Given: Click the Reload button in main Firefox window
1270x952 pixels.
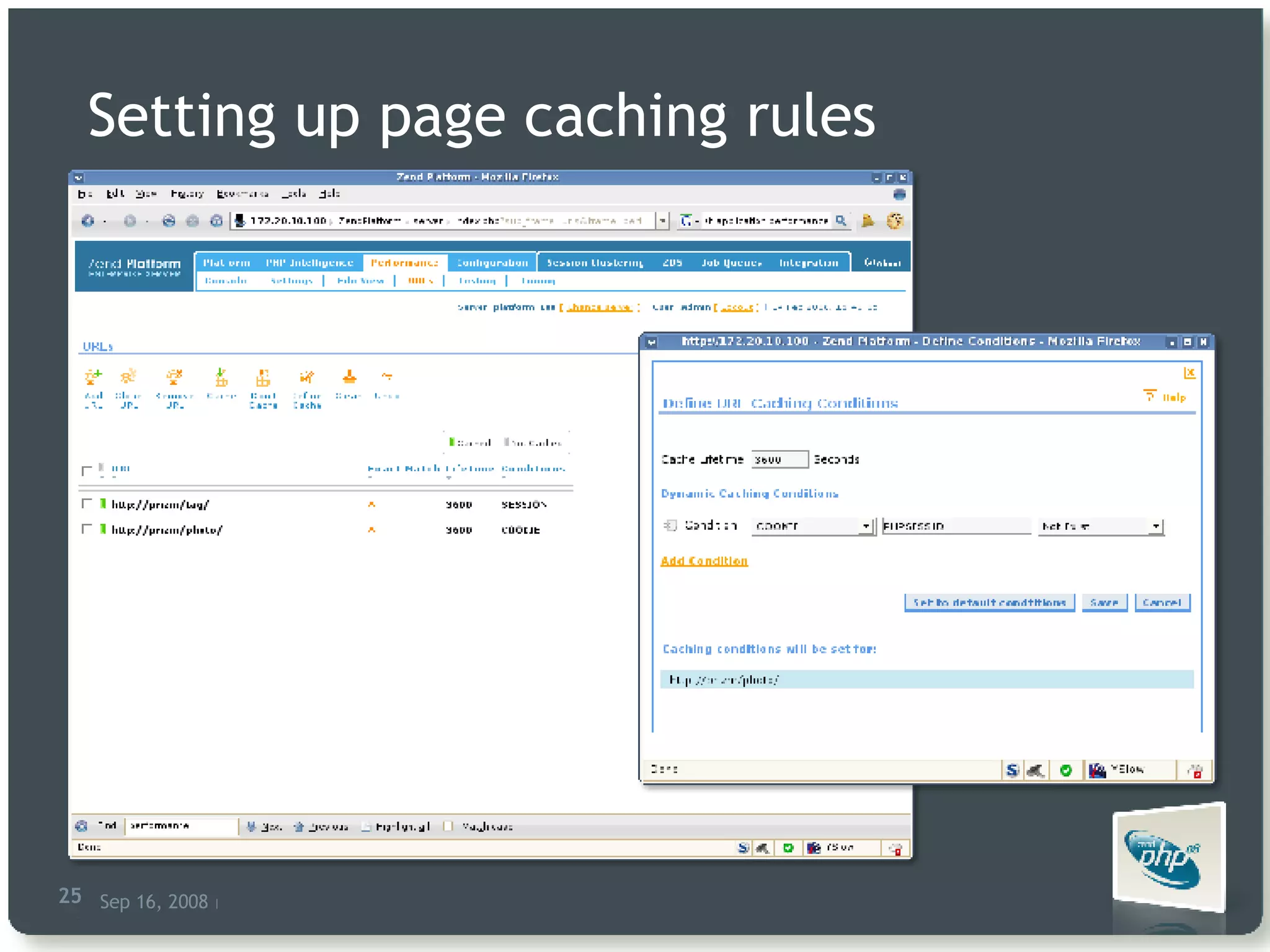Looking at the screenshot, I should pos(169,221).
